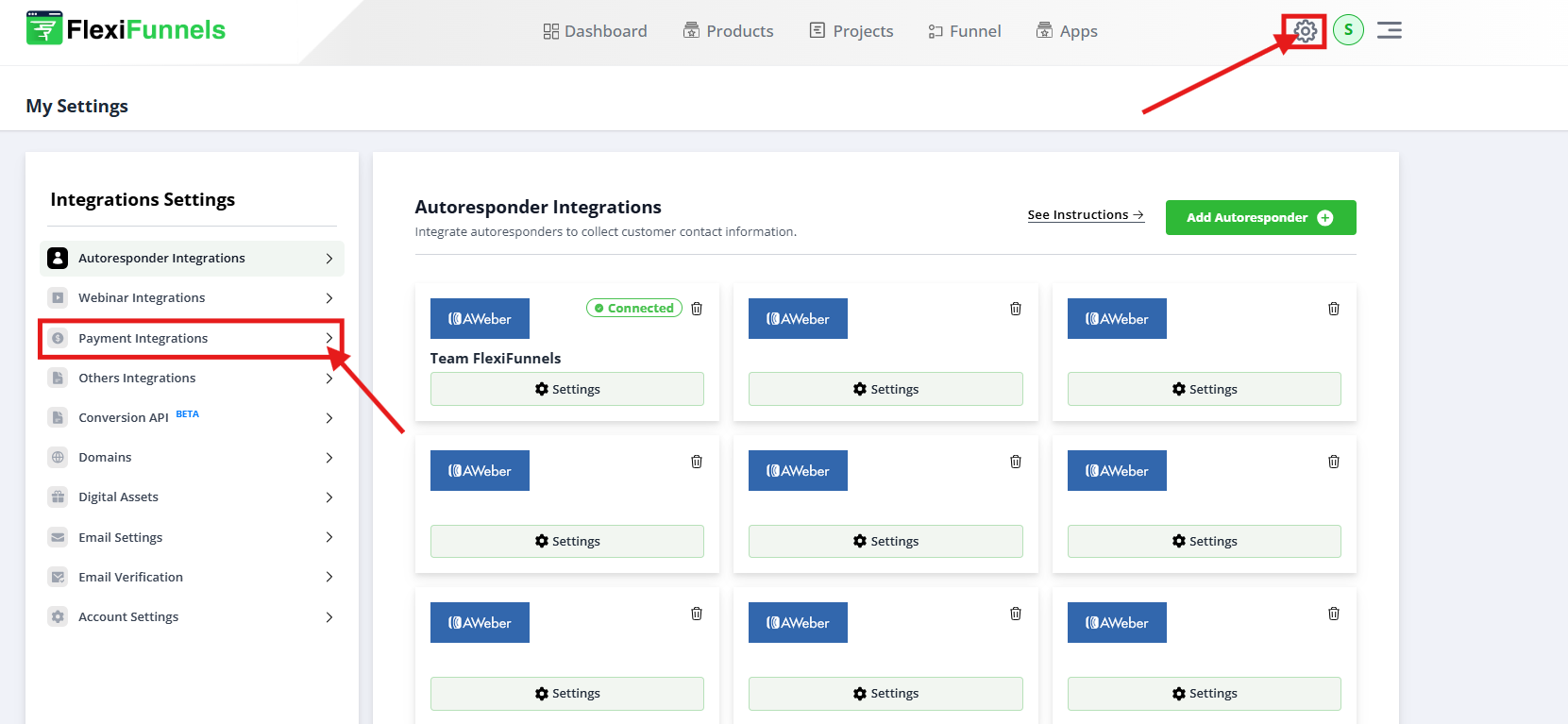The width and height of the screenshot is (1568, 724).
Task: Expand the Email Settings chevron
Action: tap(329, 537)
